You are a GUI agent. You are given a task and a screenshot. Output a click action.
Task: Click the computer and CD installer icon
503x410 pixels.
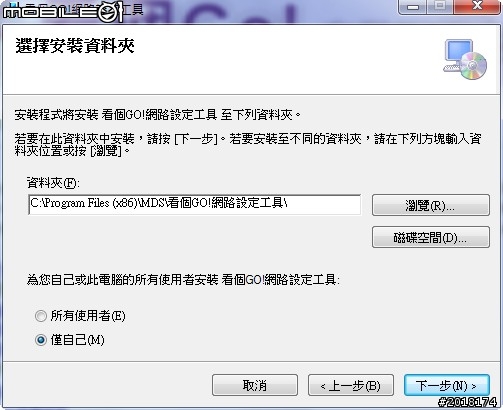[465, 59]
